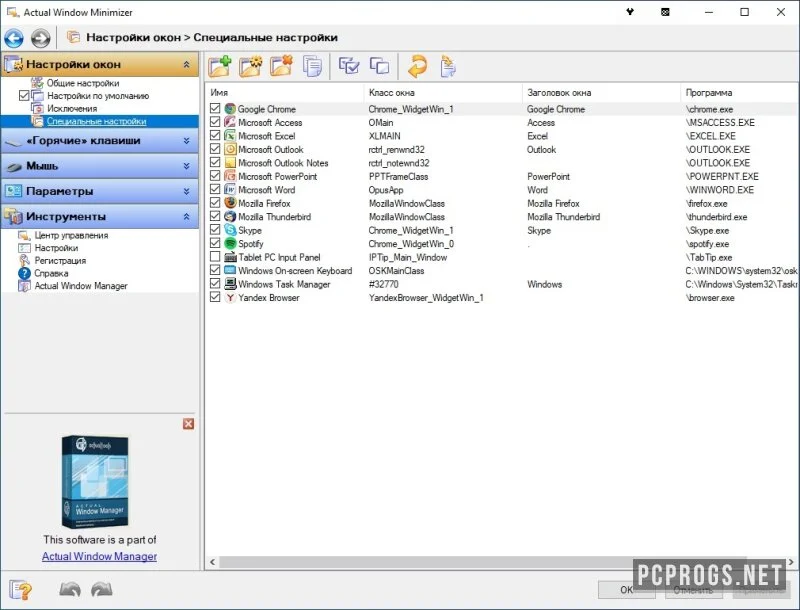The image size is (800, 610).
Task: Collapse the Инструменты section chevron
Action: click(186, 217)
